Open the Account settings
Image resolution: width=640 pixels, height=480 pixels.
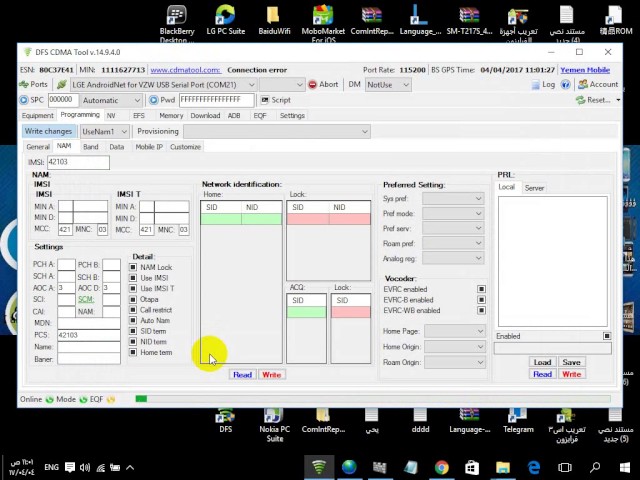click(x=598, y=84)
